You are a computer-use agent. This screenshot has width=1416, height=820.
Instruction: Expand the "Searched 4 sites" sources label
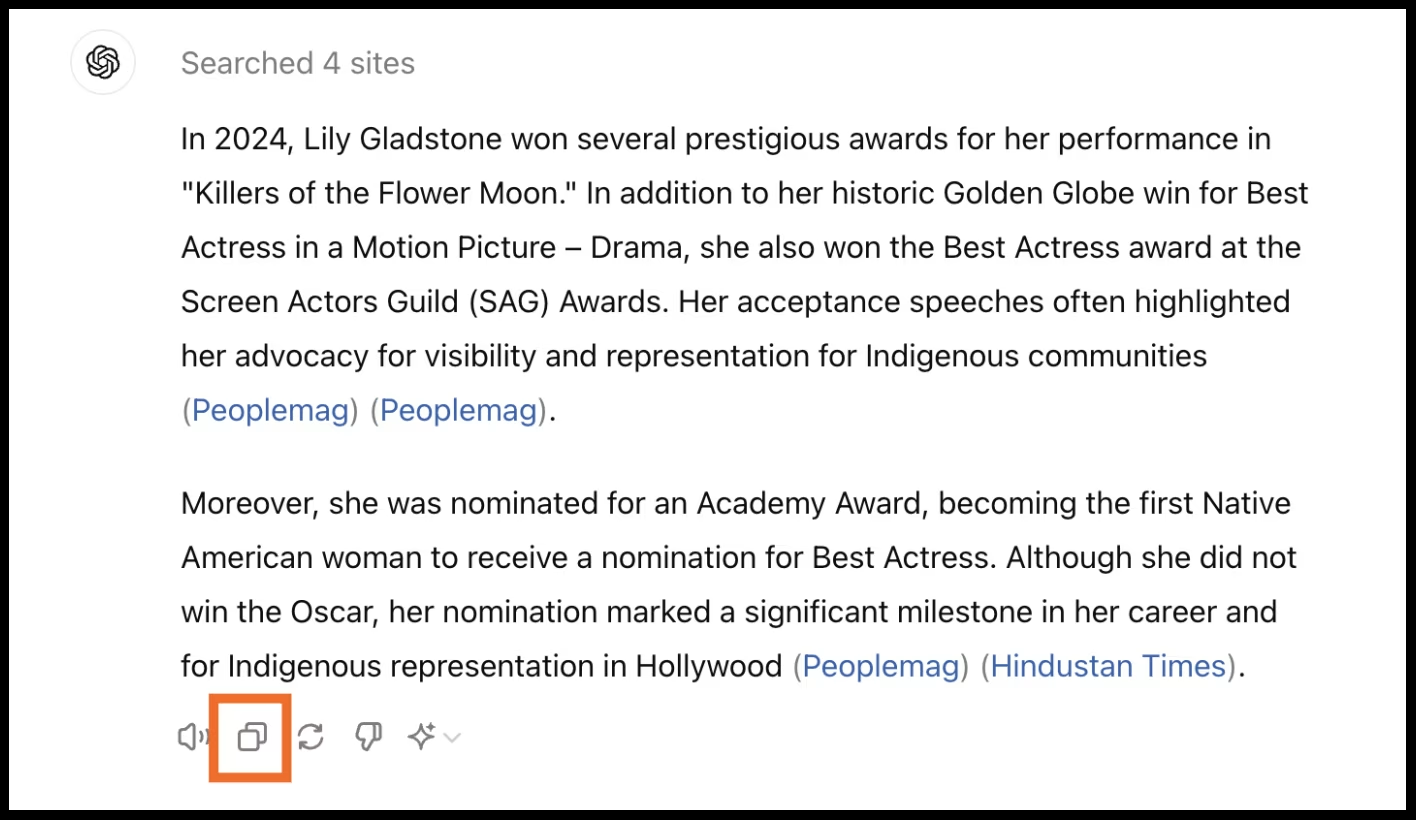(297, 64)
